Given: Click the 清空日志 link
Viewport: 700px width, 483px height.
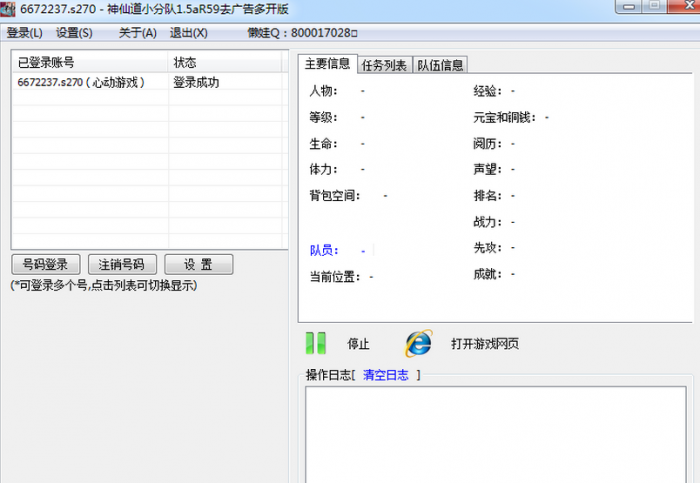Looking at the screenshot, I should click(x=385, y=375).
